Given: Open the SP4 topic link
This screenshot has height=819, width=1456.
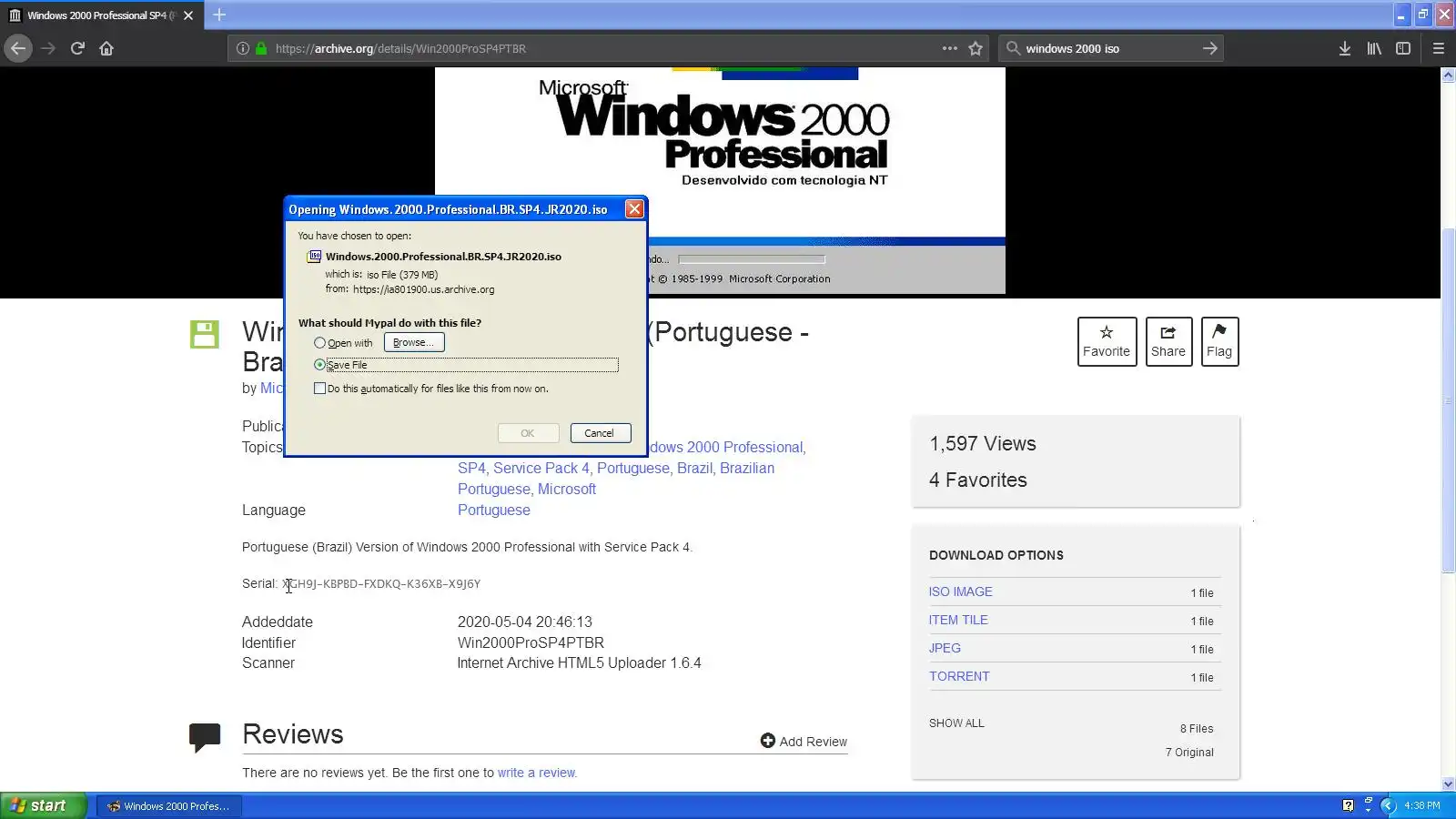Looking at the screenshot, I should pos(471,468).
